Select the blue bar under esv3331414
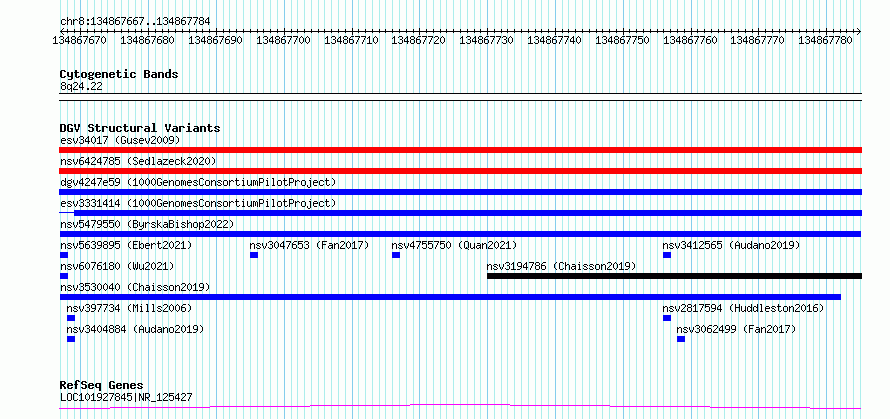This screenshot has height=419, width=890. pos(460,213)
